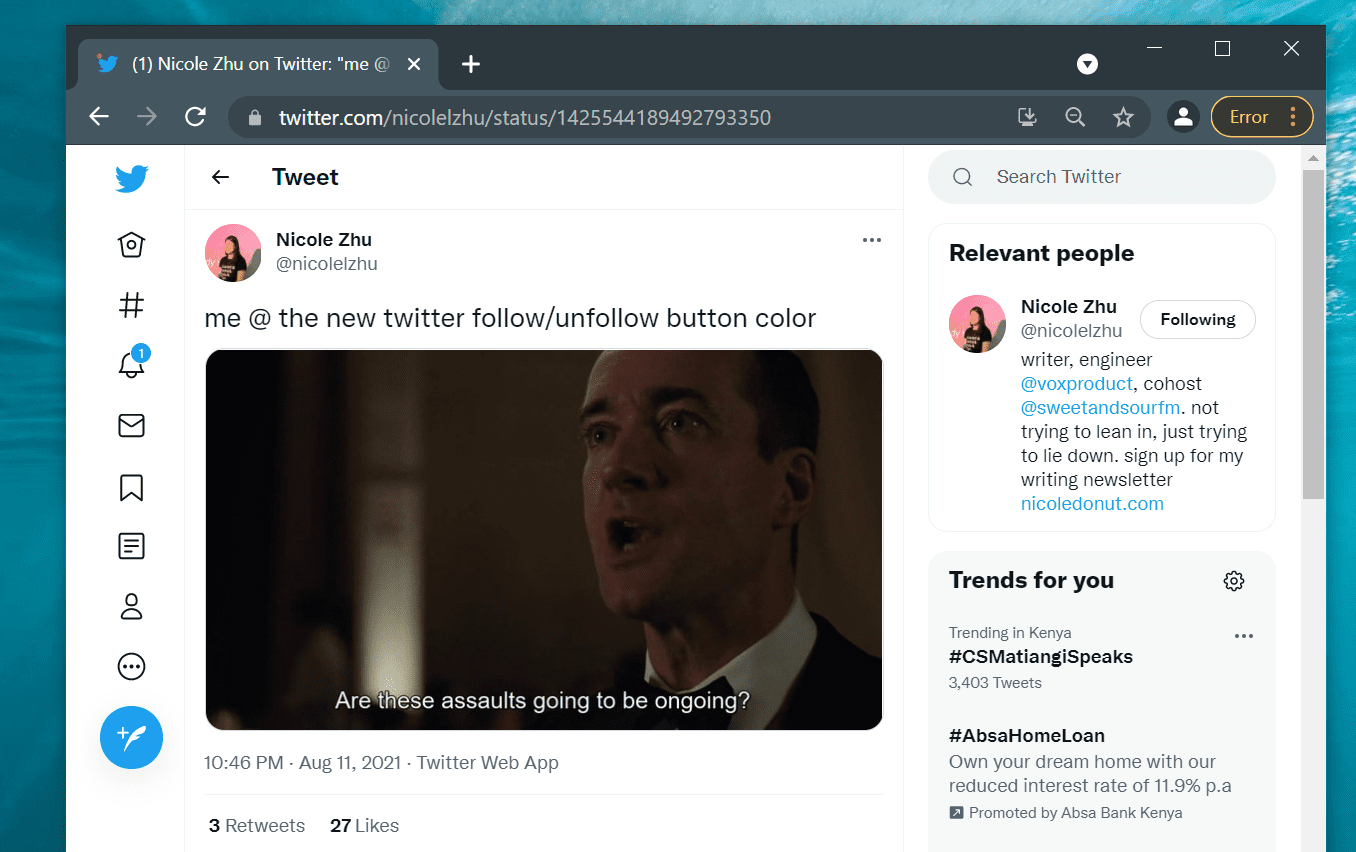Click Nicole Zhu's avatar in Relevant people

pos(977,324)
